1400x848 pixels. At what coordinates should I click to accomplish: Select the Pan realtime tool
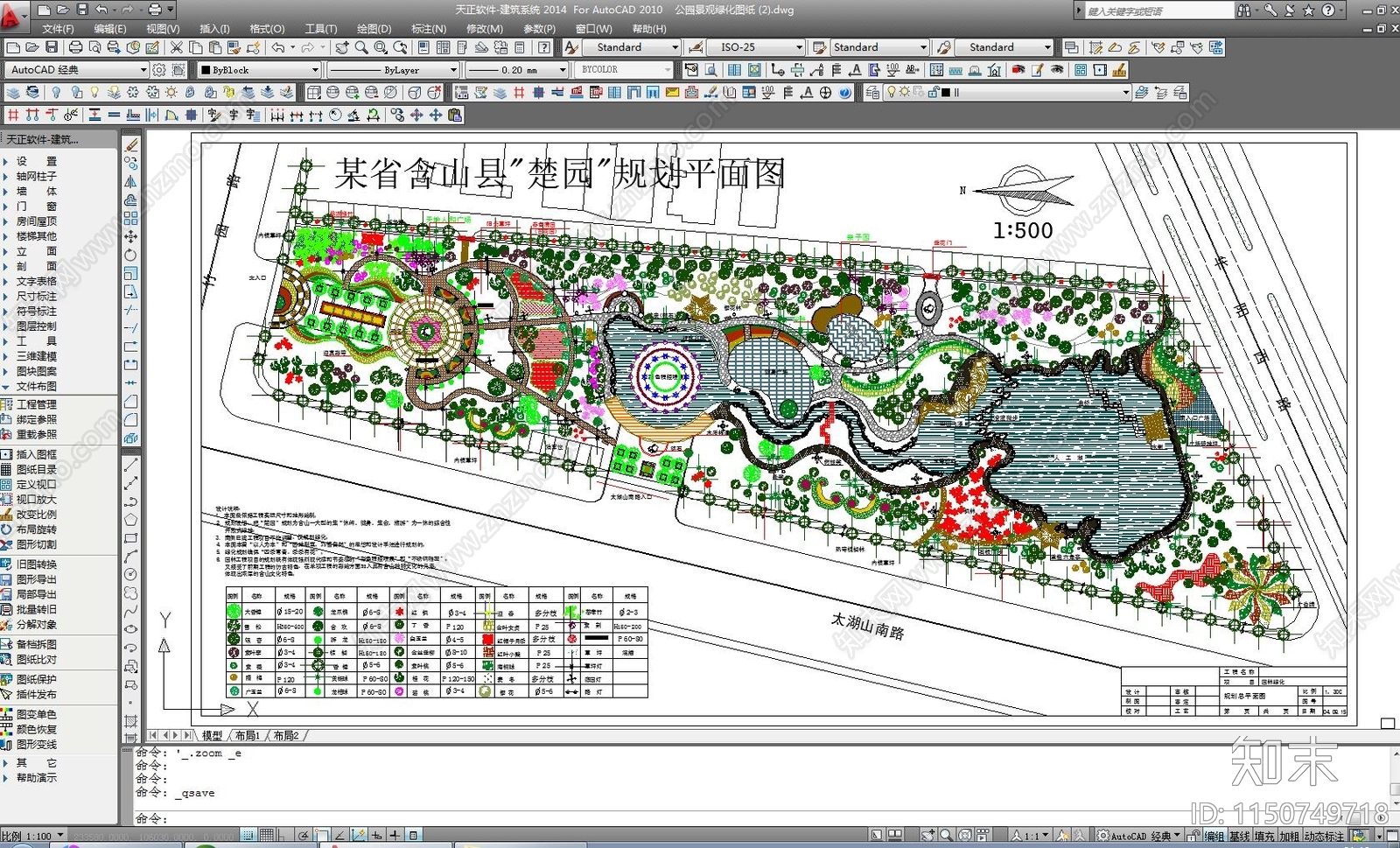point(342,47)
